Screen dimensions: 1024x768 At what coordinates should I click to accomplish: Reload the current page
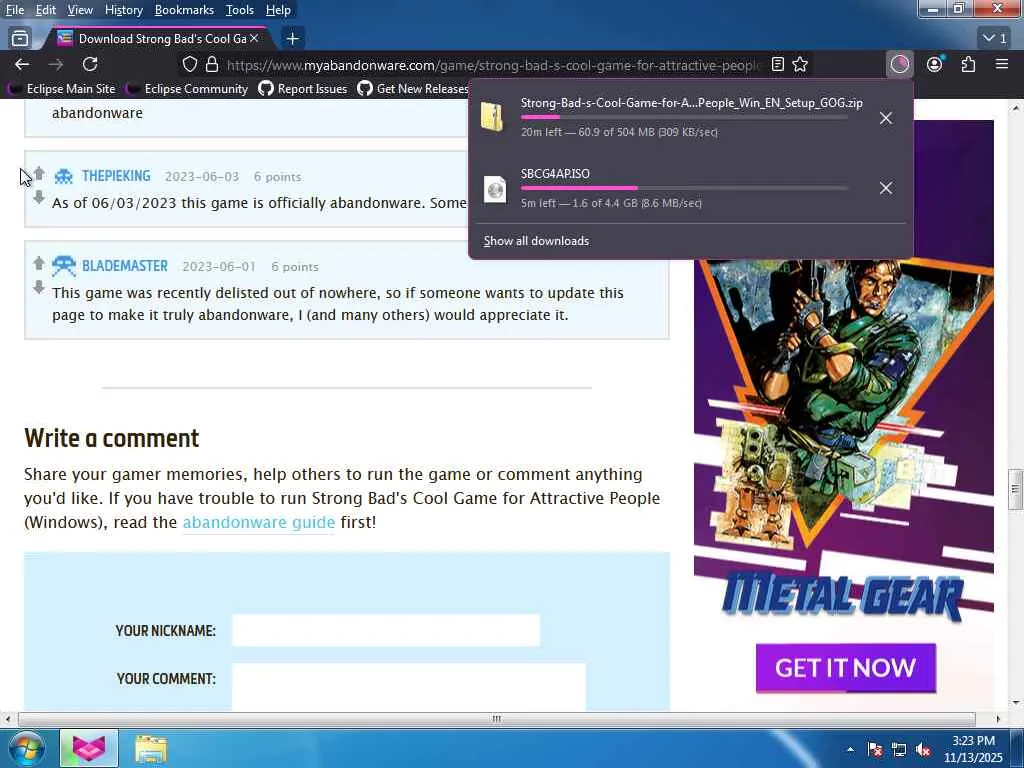click(90, 64)
